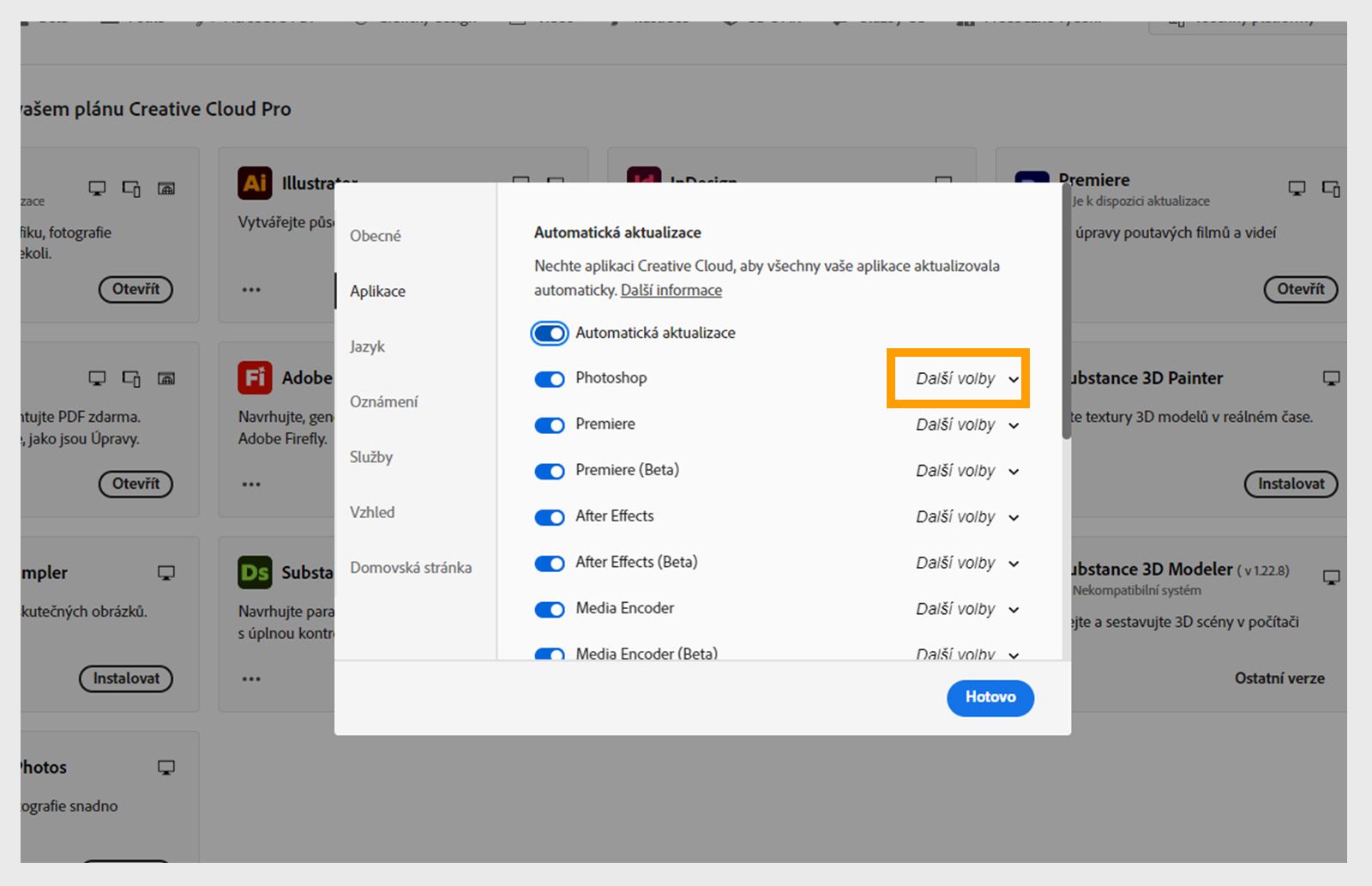Expand Další volby for Media Encoder

tap(967, 609)
